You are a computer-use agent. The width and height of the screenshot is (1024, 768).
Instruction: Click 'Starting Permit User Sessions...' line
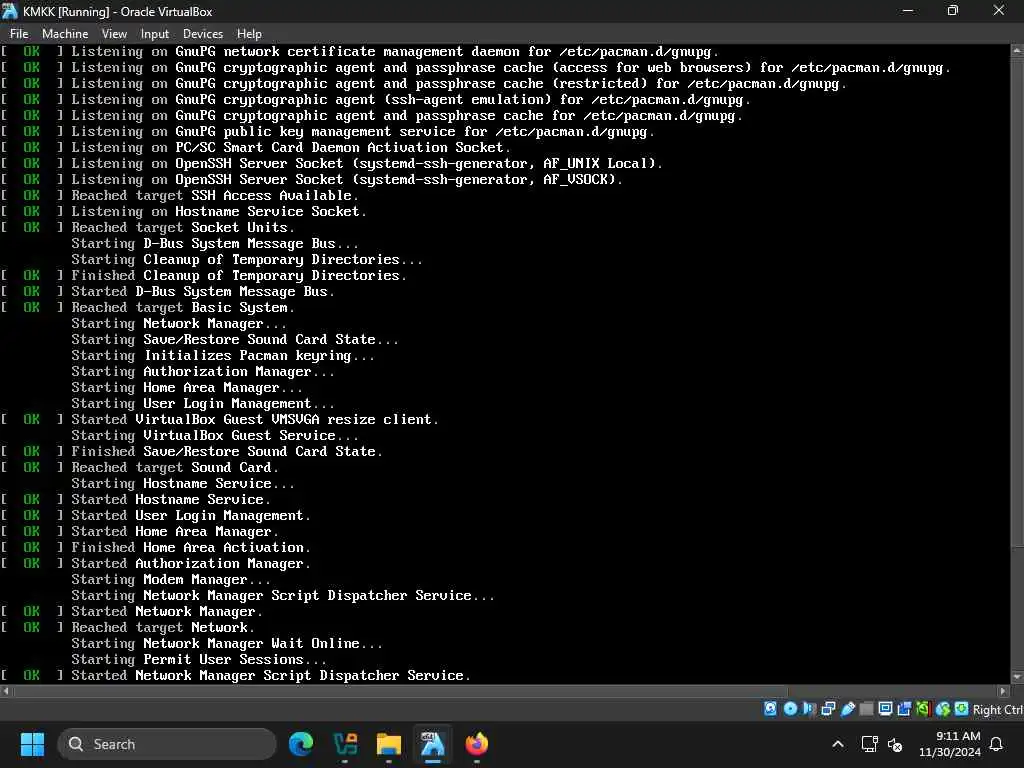point(199,660)
